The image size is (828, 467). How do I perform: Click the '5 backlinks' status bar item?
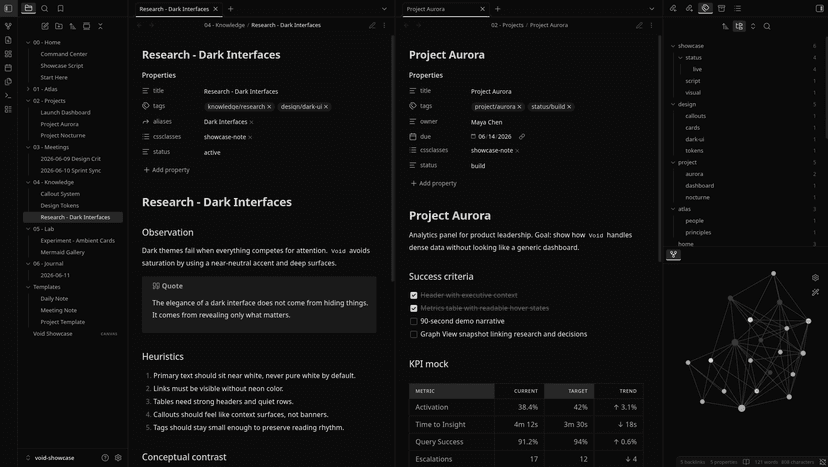[x=692, y=462]
